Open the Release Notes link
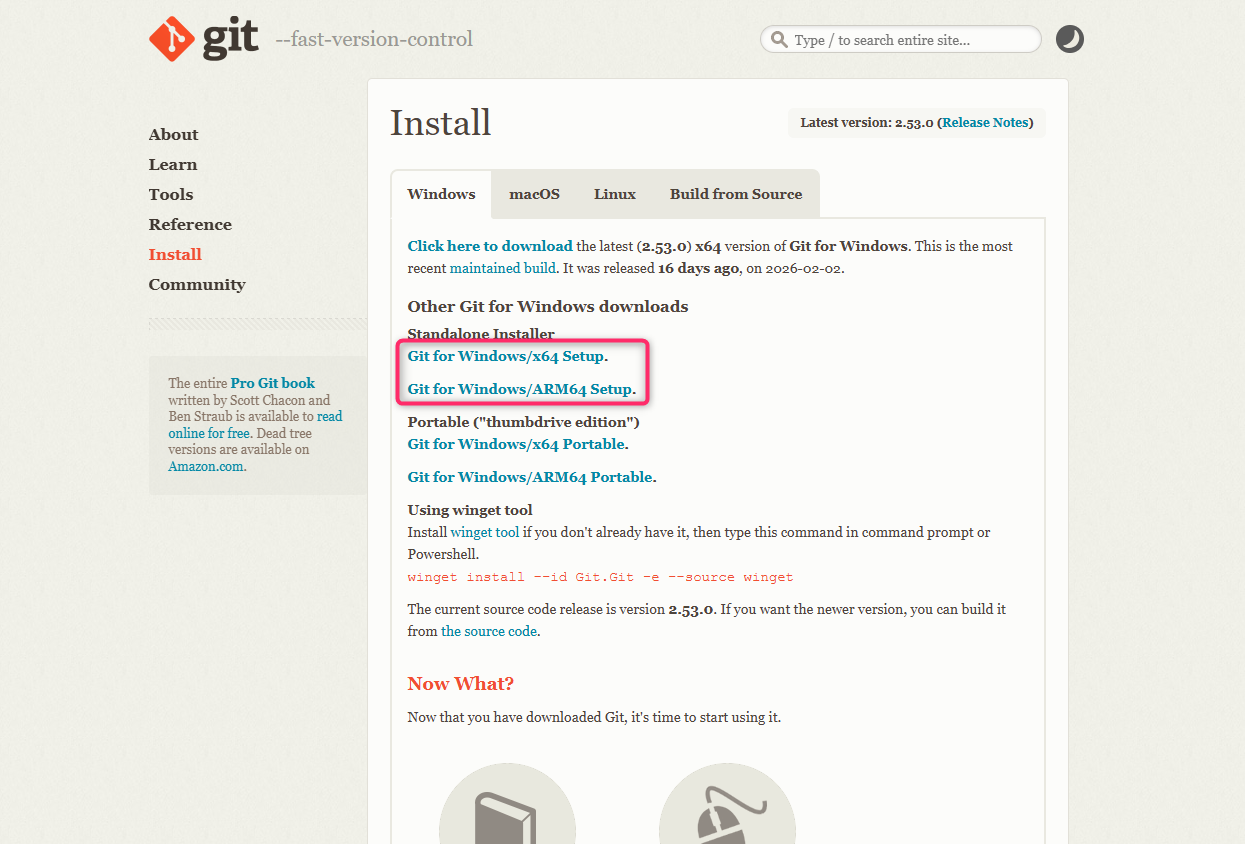Screen dimensions: 1245x844 pos(984,123)
